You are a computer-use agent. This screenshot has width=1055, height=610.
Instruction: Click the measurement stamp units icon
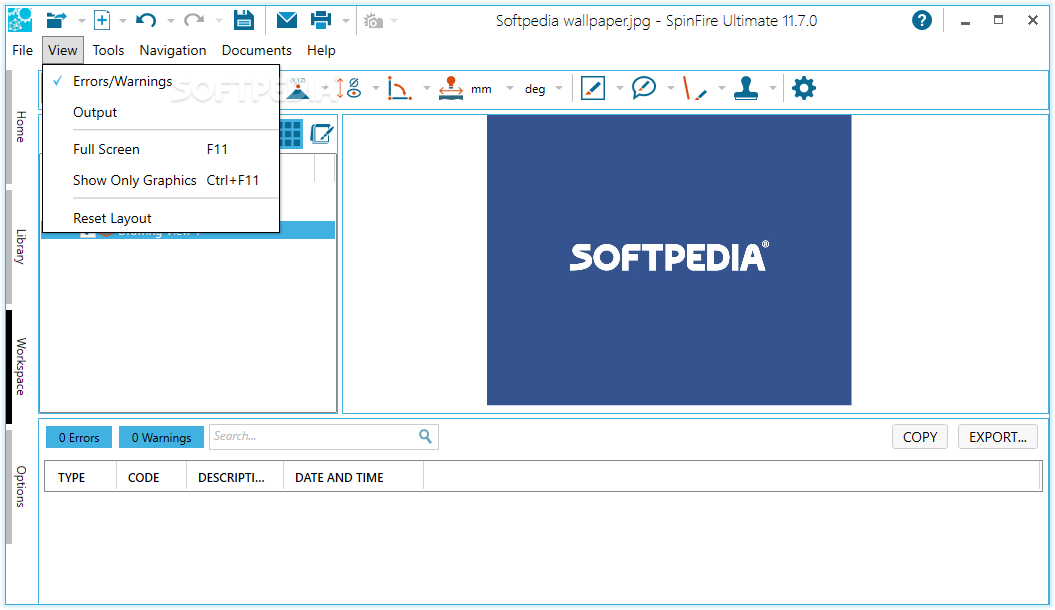click(451, 88)
